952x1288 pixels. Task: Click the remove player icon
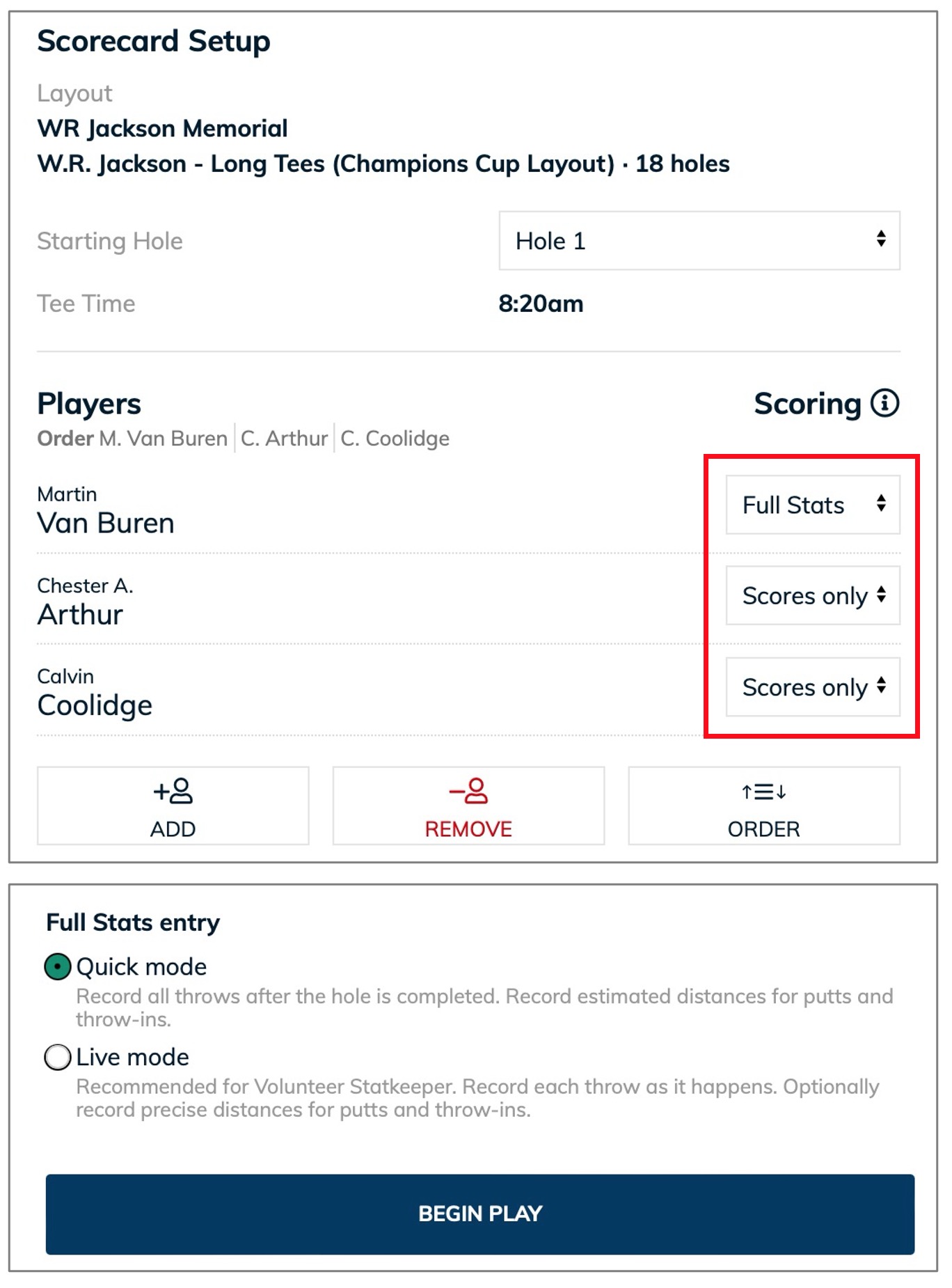[x=468, y=791]
